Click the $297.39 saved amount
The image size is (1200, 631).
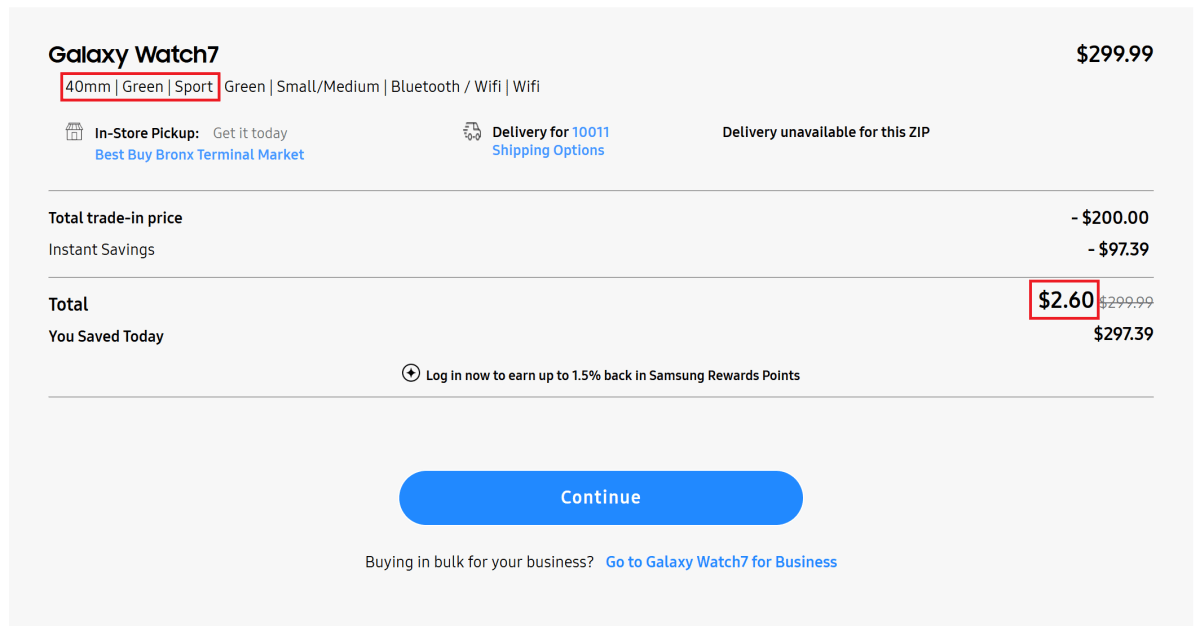click(x=1123, y=334)
